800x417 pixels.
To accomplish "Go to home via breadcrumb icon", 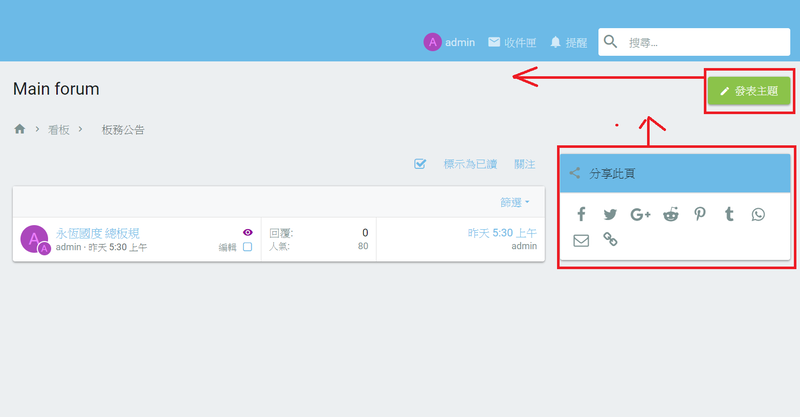I will pos(19,129).
